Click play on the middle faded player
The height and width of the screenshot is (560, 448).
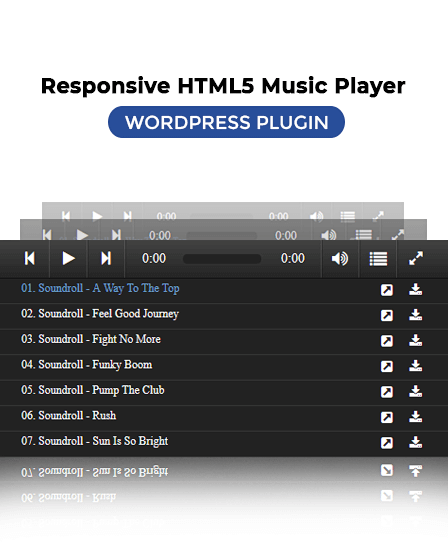pyautogui.click(x=82, y=235)
